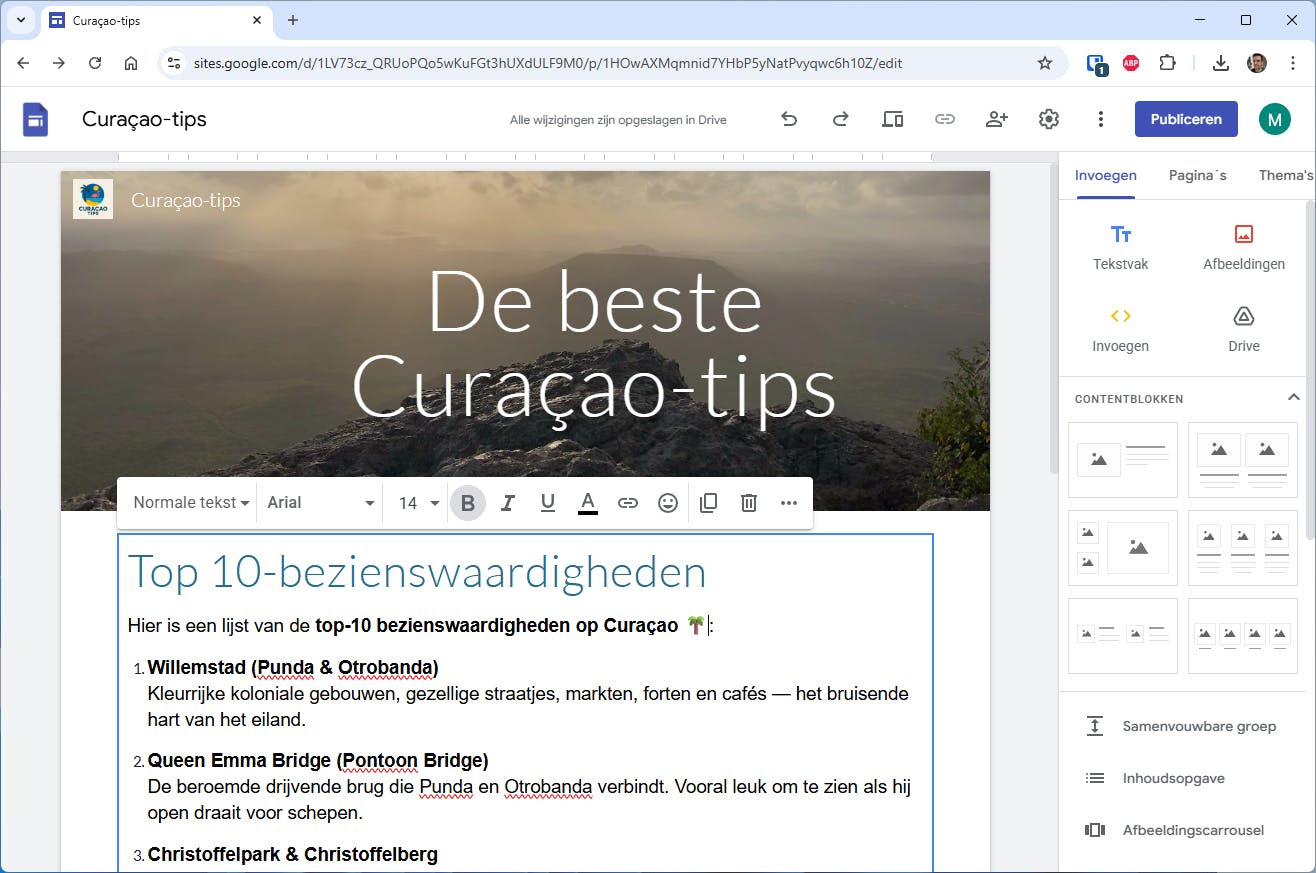The height and width of the screenshot is (873, 1316).
Task: Click the Curaçao Tips site logo image
Action: click(93, 199)
